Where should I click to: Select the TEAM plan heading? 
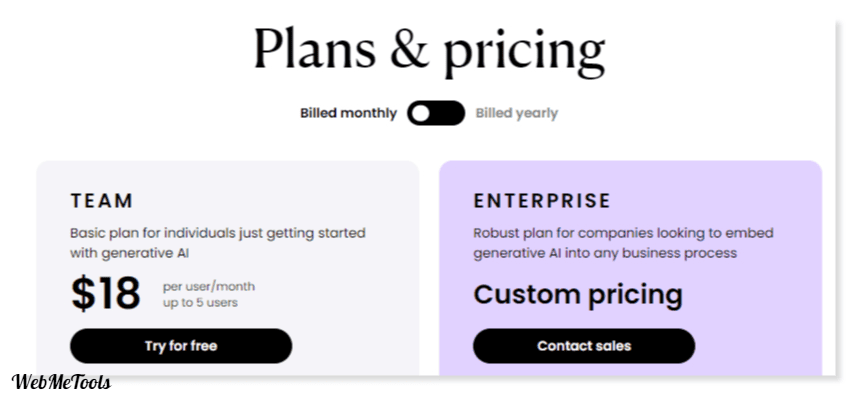102,201
